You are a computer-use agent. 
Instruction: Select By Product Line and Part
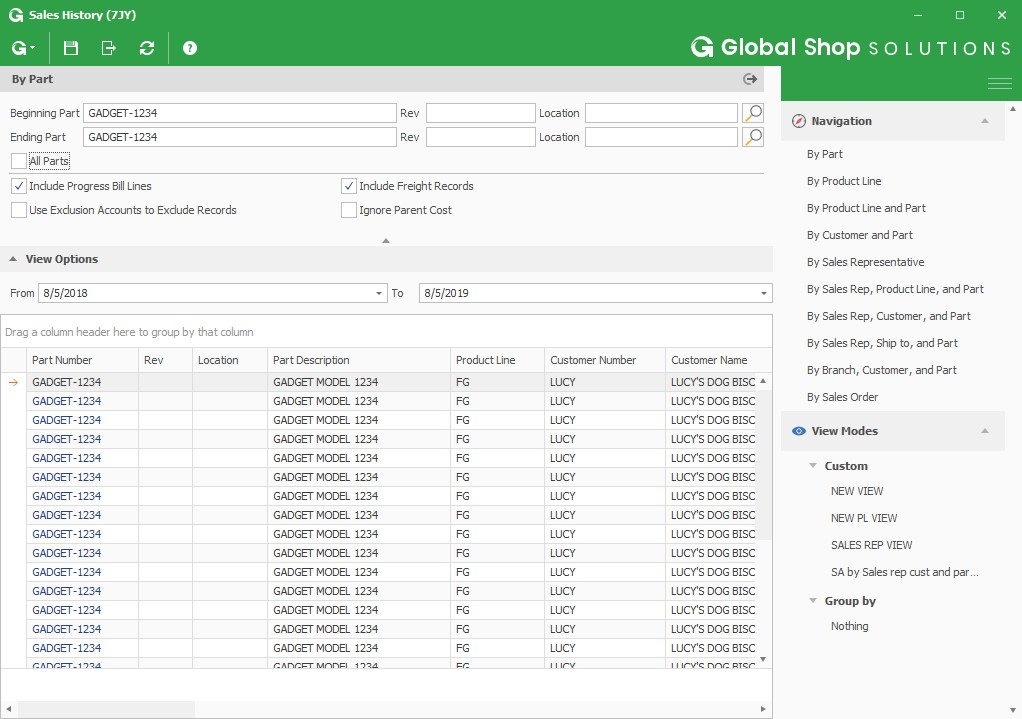[866, 208]
